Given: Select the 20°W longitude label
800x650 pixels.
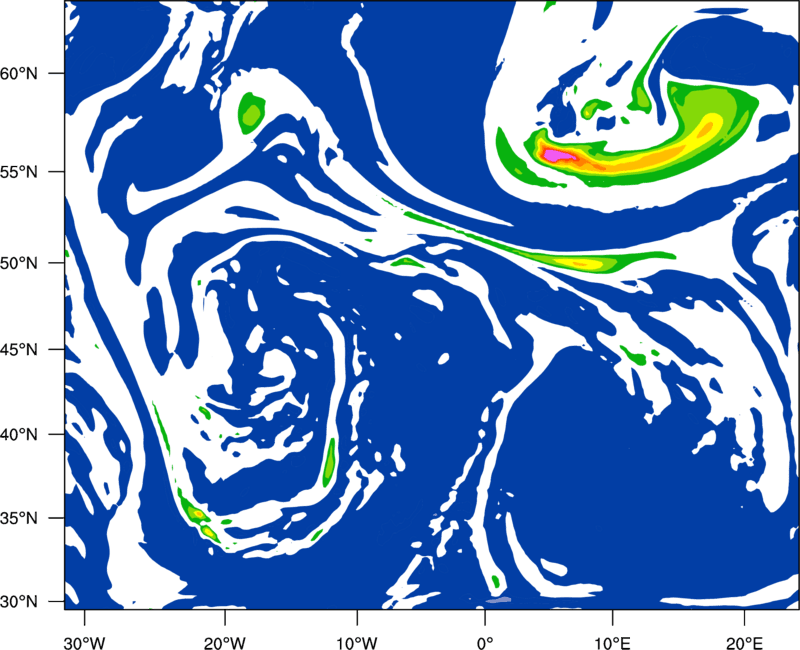Looking at the screenshot, I should [x=224, y=643].
